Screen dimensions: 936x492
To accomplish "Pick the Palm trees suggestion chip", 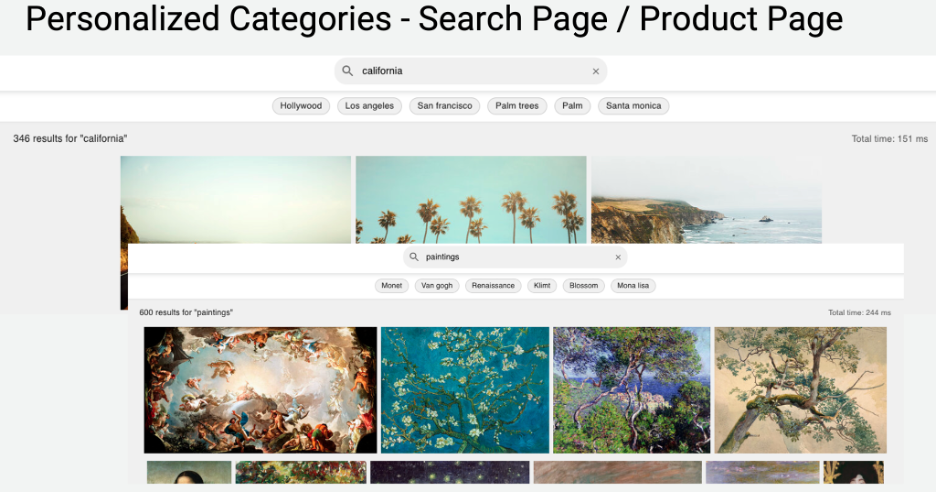I will 517,106.
